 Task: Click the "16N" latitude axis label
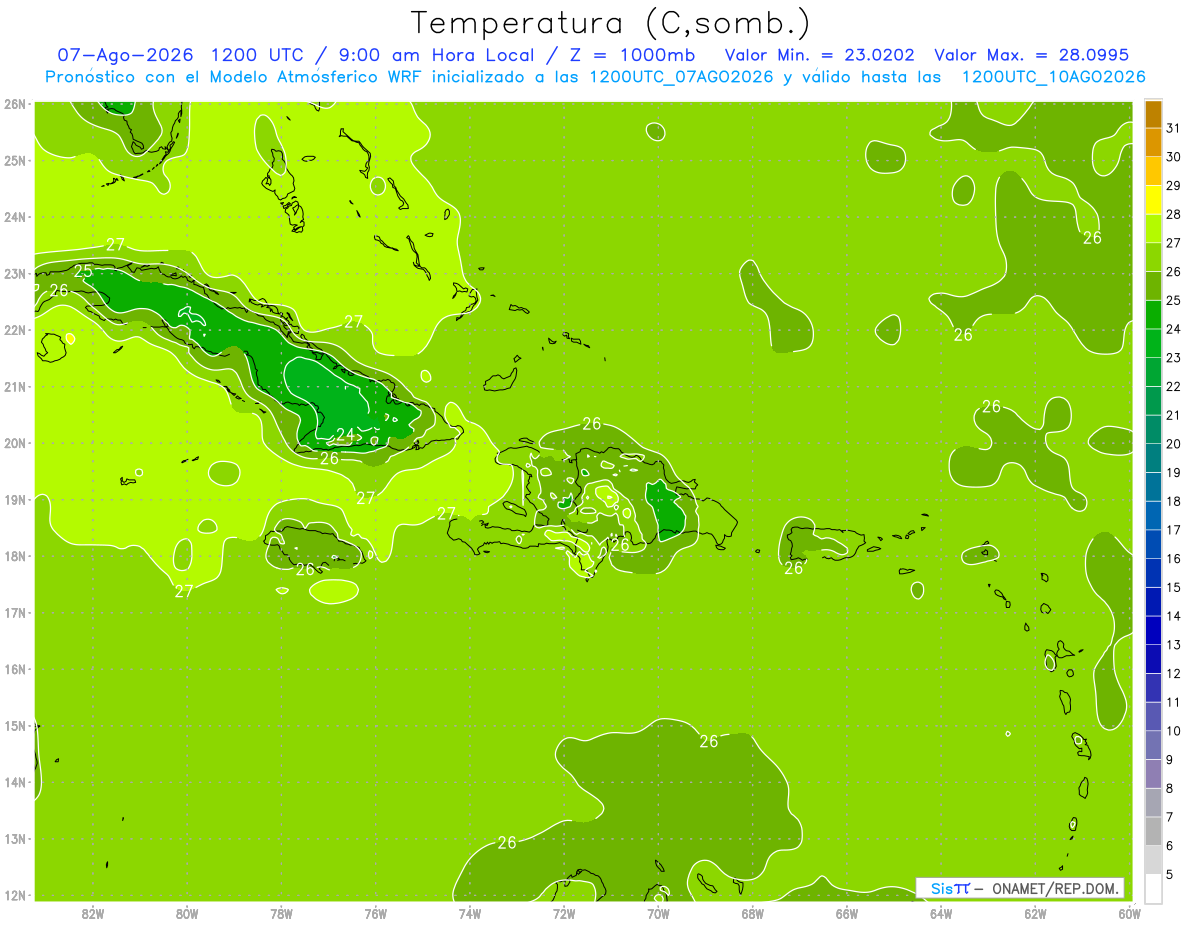coord(15,669)
